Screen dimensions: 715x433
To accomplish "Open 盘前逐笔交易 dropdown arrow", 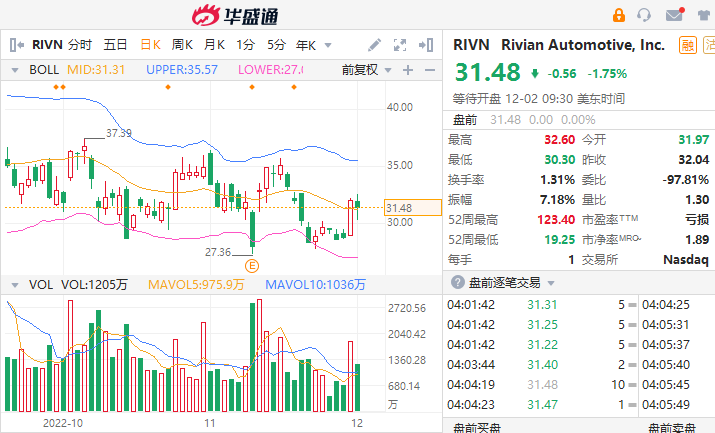I will coord(551,283).
